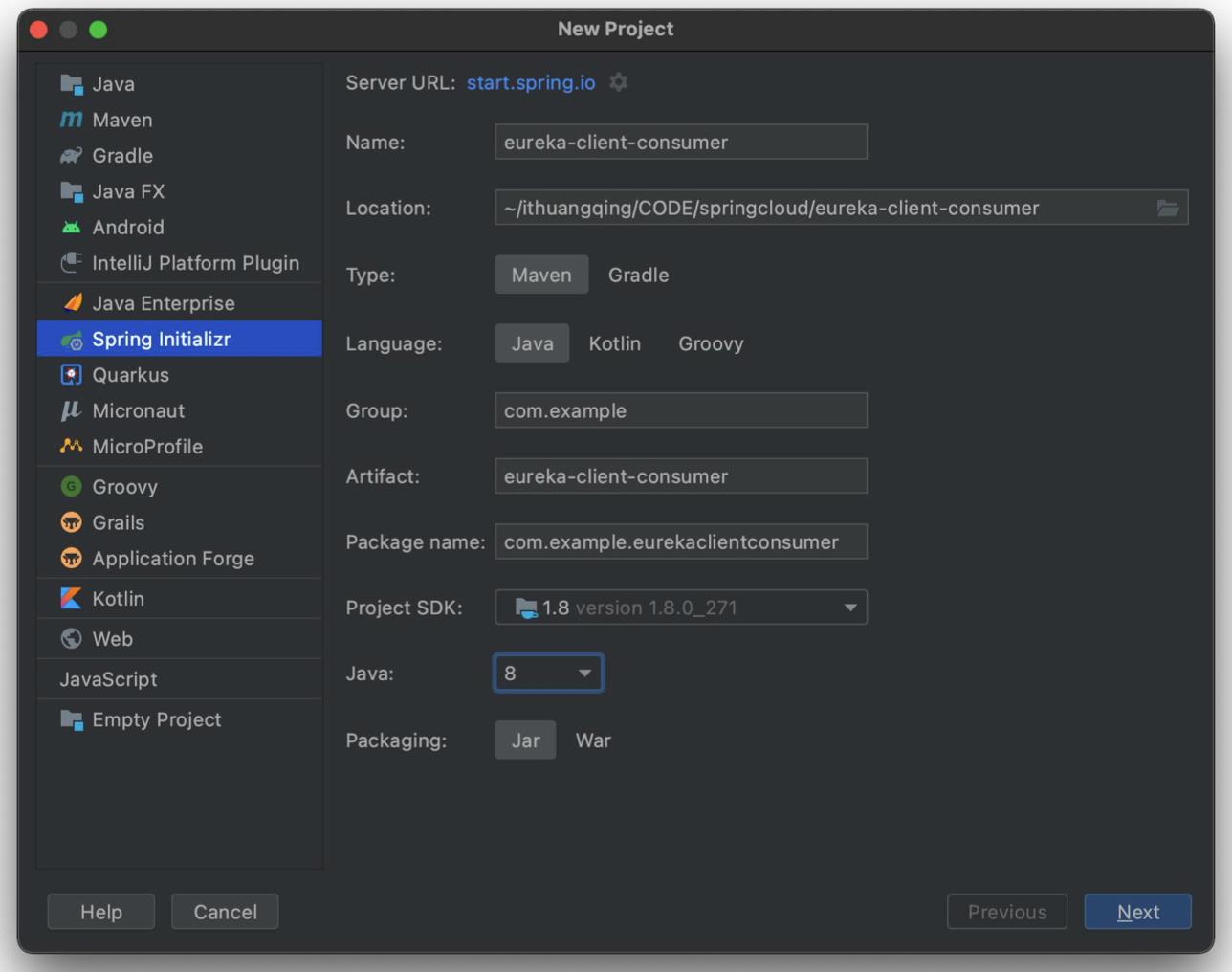Select Kotlin in sidebar list
This screenshot has height=972, width=1232.
coord(179,599)
